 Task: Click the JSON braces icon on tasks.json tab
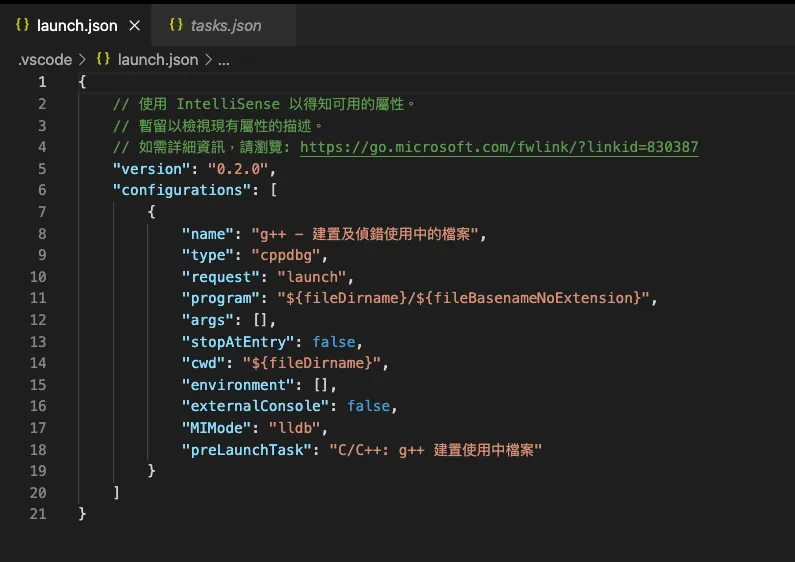pyautogui.click(x=176, y=25)
